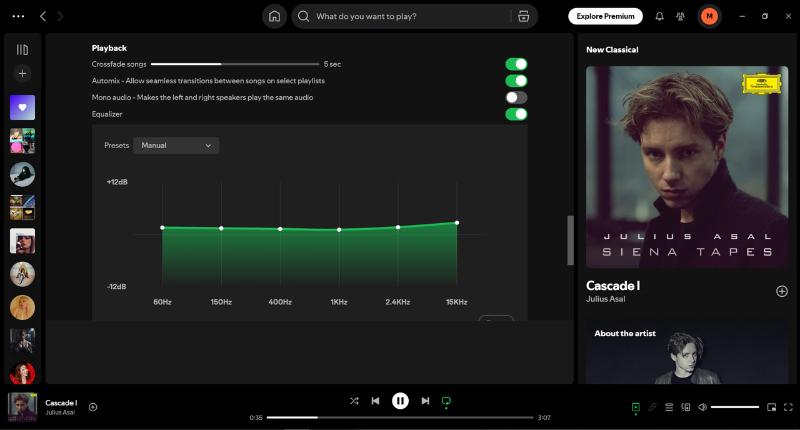Viewport: 800px width, 430px height.
Task: Open the miniplayer
Action: (x=771, y=407)
